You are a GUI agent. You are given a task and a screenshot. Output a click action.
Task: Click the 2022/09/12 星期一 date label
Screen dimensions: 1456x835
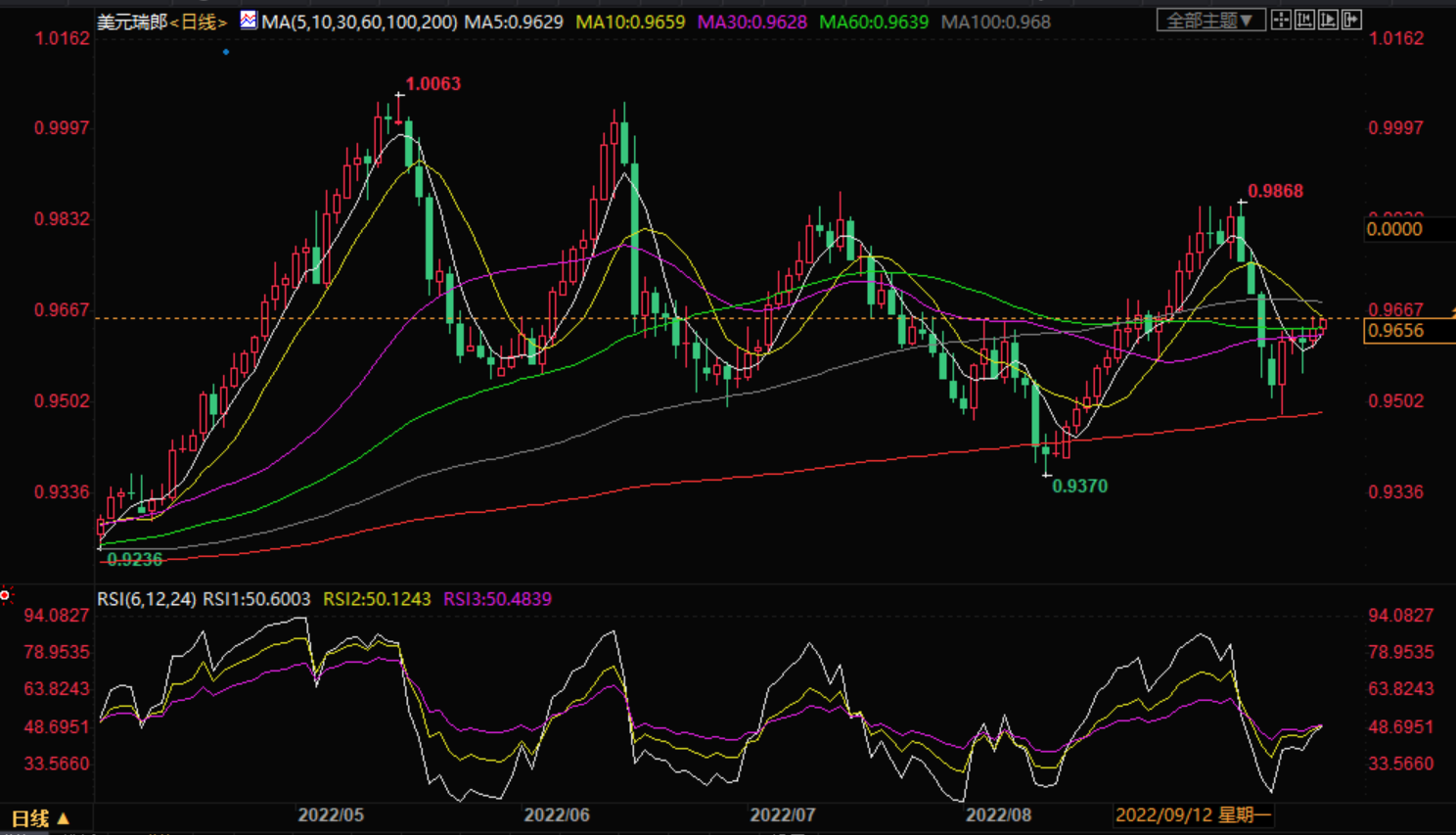pos(1193,814)
